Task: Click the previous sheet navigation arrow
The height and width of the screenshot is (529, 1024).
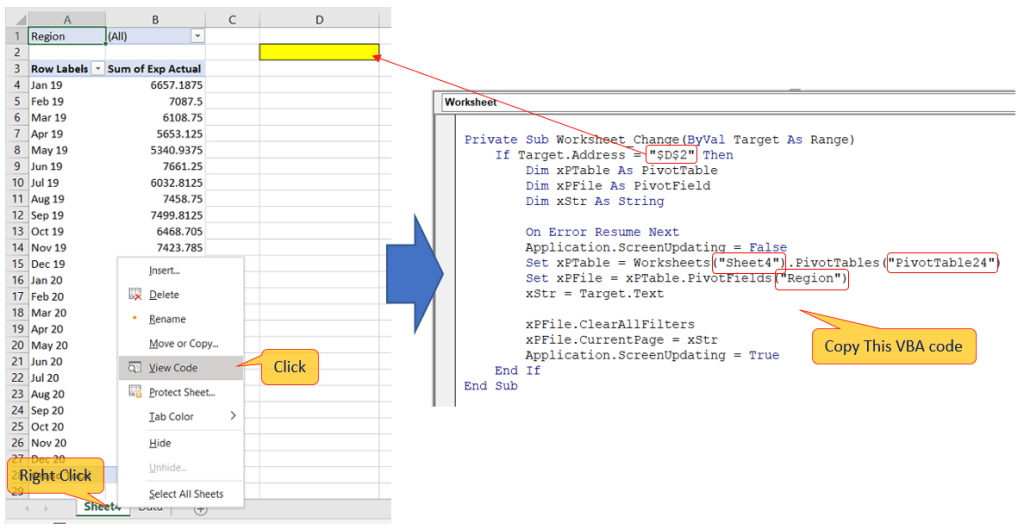Action: tap(27, 509)
